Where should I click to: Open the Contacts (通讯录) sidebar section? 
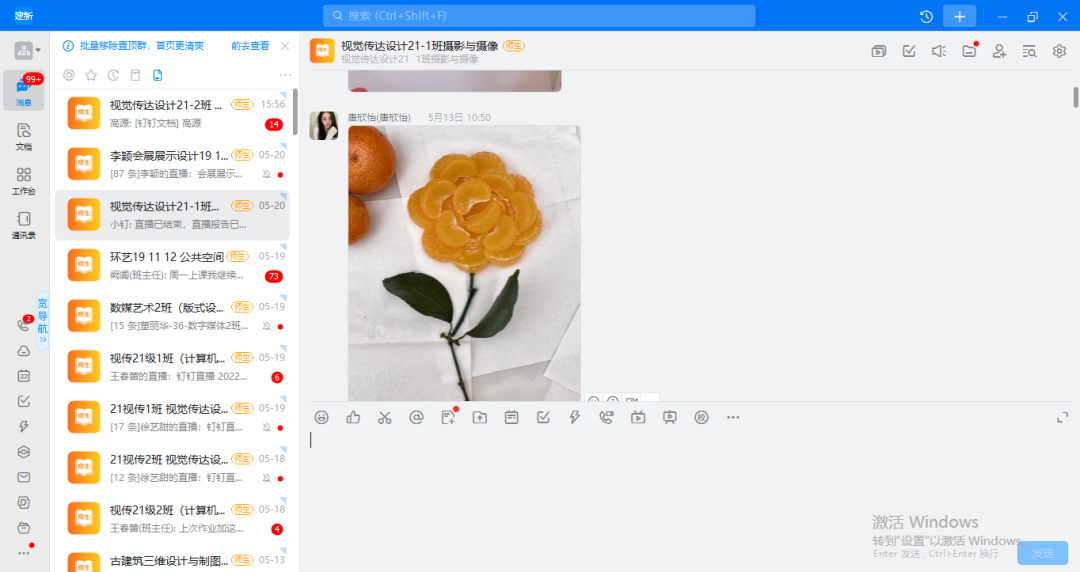pyautogui.click(x=24, y=225)
